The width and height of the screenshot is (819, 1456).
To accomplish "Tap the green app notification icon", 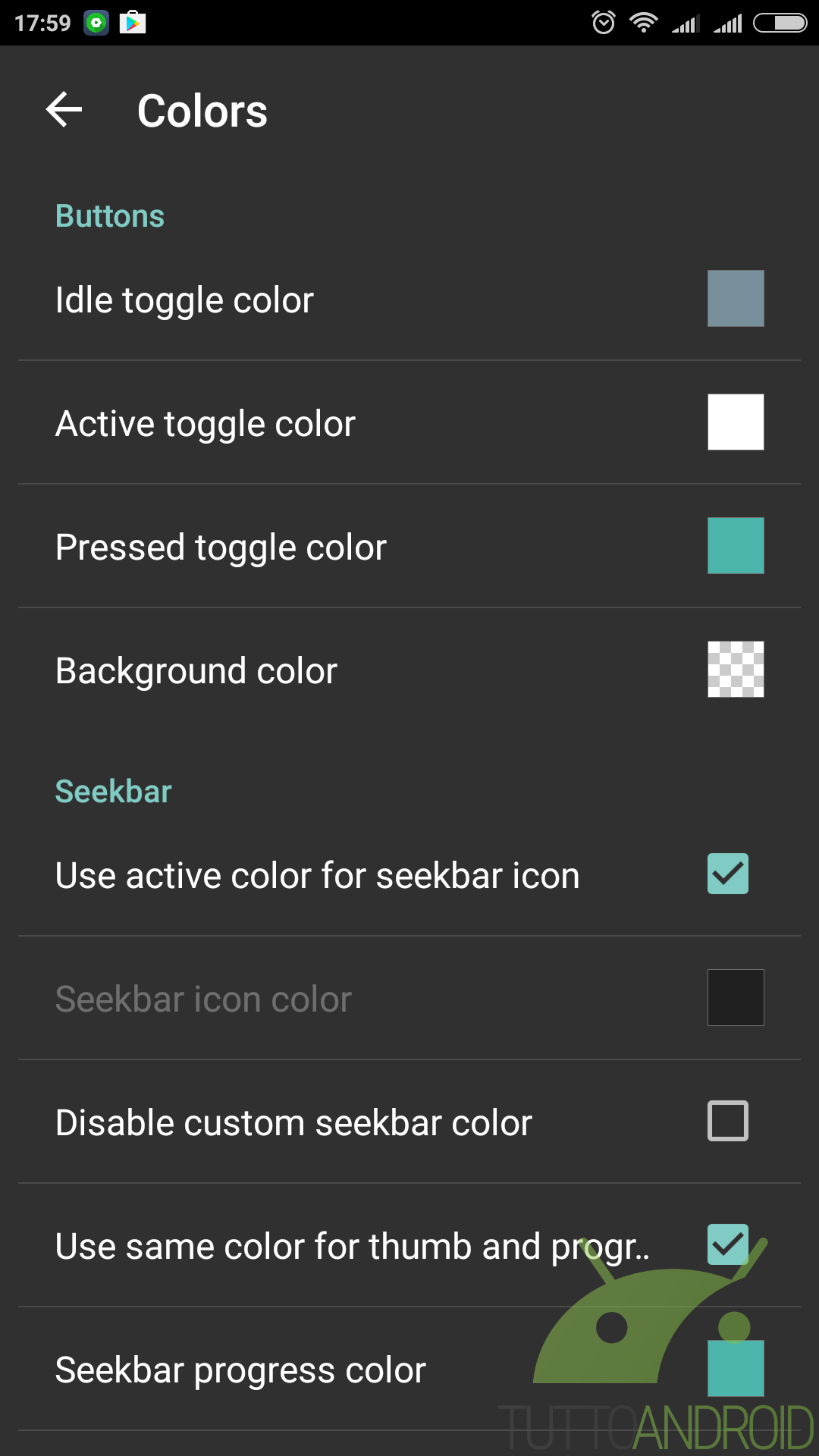I will coord(96,23).
